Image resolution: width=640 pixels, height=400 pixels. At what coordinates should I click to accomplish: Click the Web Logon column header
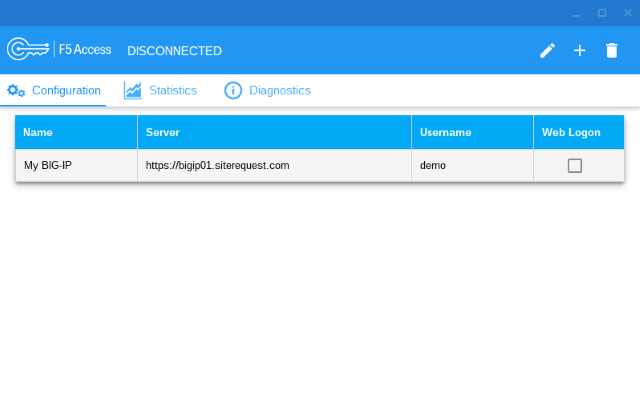579,132
